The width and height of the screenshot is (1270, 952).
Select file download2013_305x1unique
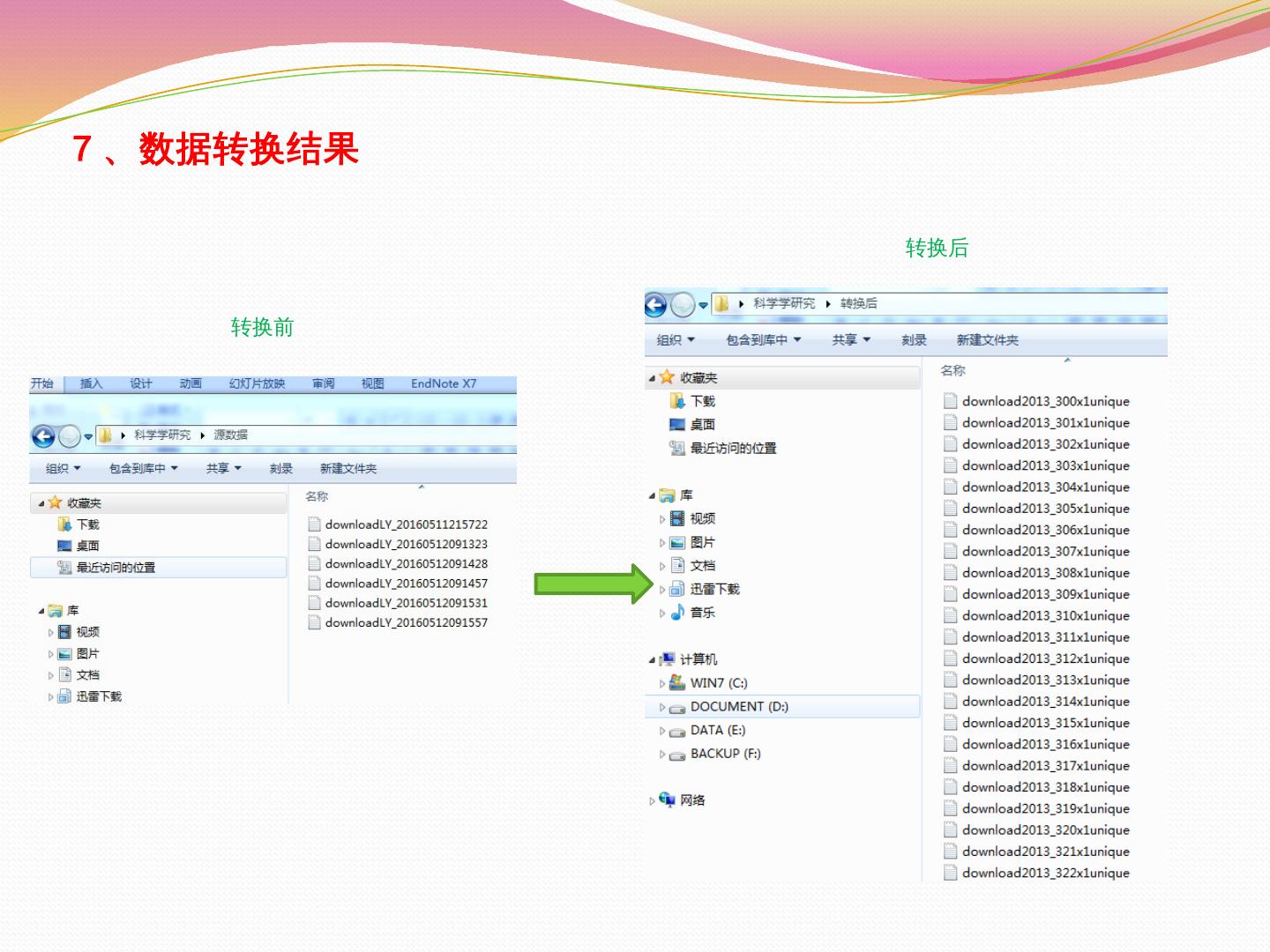click(x=1046, y=509)
